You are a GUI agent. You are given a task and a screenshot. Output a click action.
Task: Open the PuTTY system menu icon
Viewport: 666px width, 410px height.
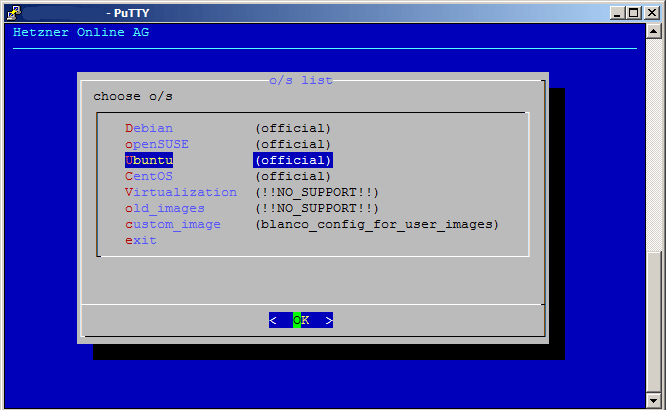[14, 13]
